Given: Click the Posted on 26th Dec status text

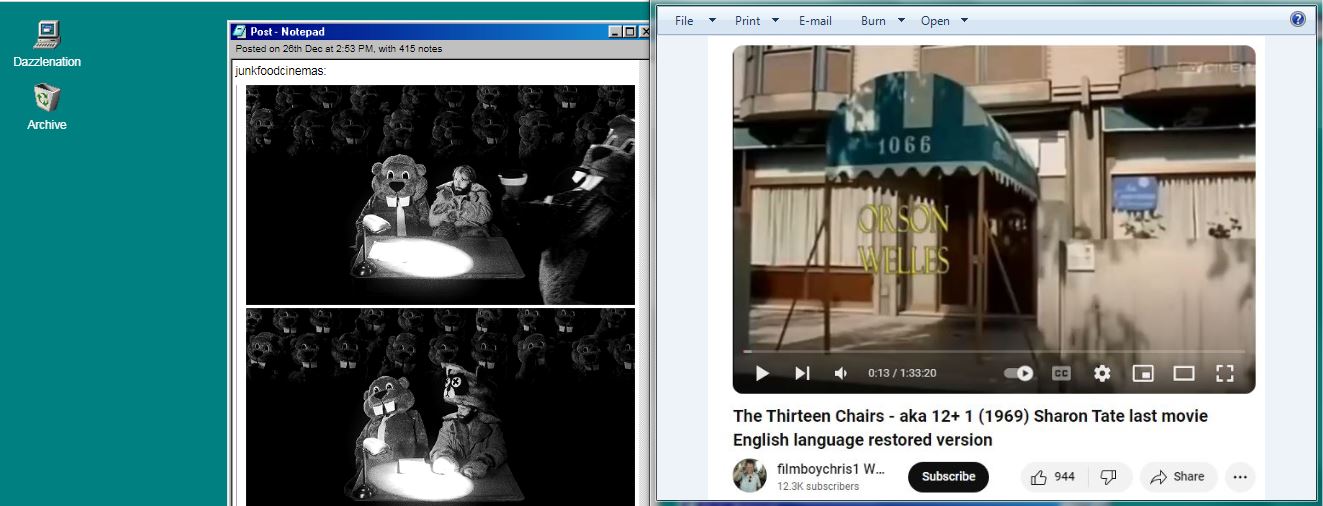Looking at the screenshot, I should [x=338, y=49].
